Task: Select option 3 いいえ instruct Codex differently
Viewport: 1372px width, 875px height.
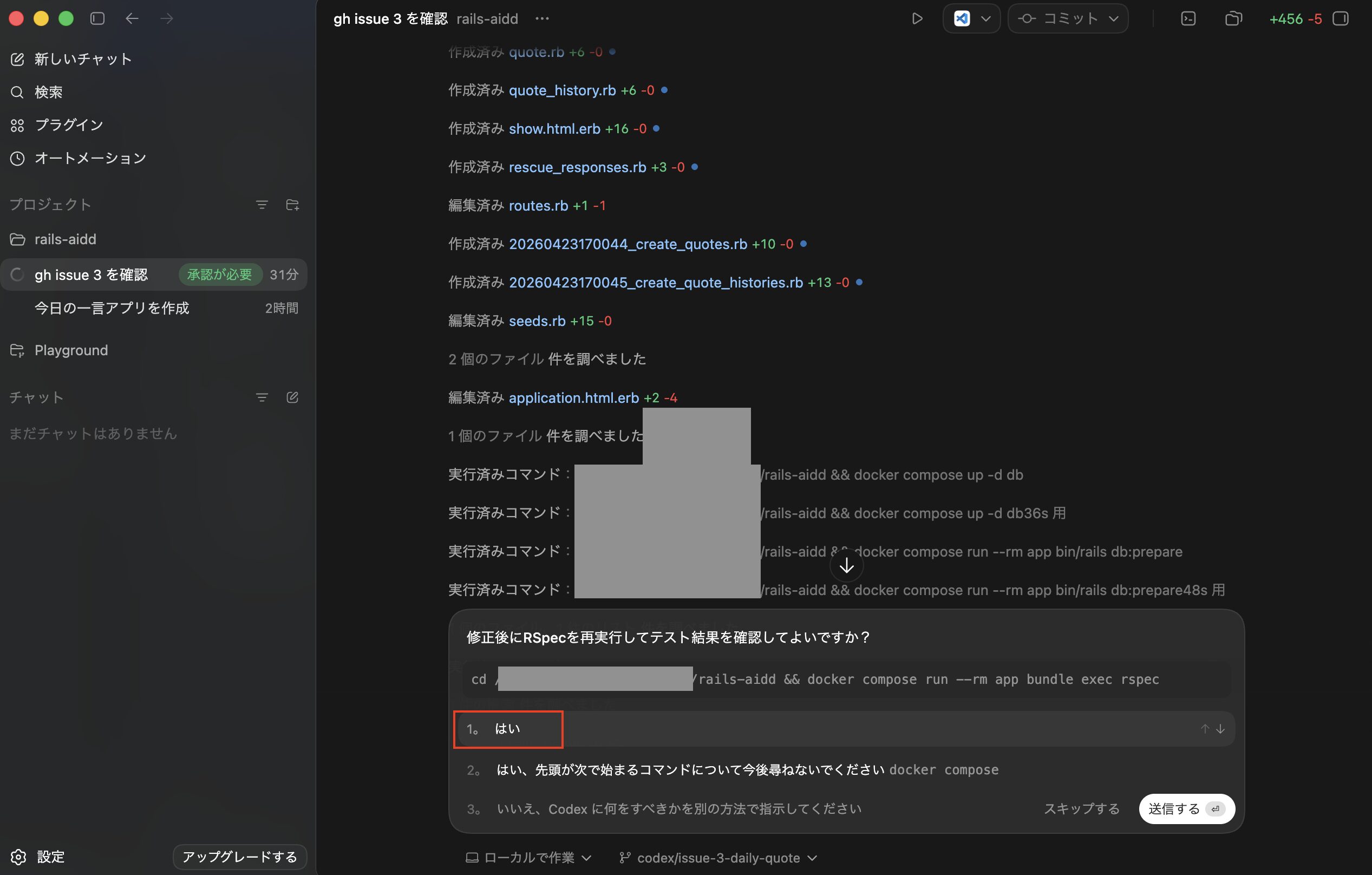Action: click(x=678, y=809)
